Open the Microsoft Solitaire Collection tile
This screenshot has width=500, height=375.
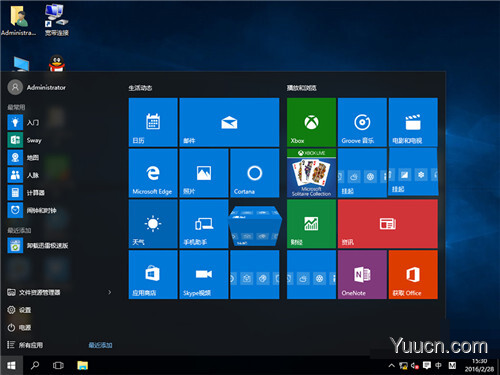(x=311, y=173)
